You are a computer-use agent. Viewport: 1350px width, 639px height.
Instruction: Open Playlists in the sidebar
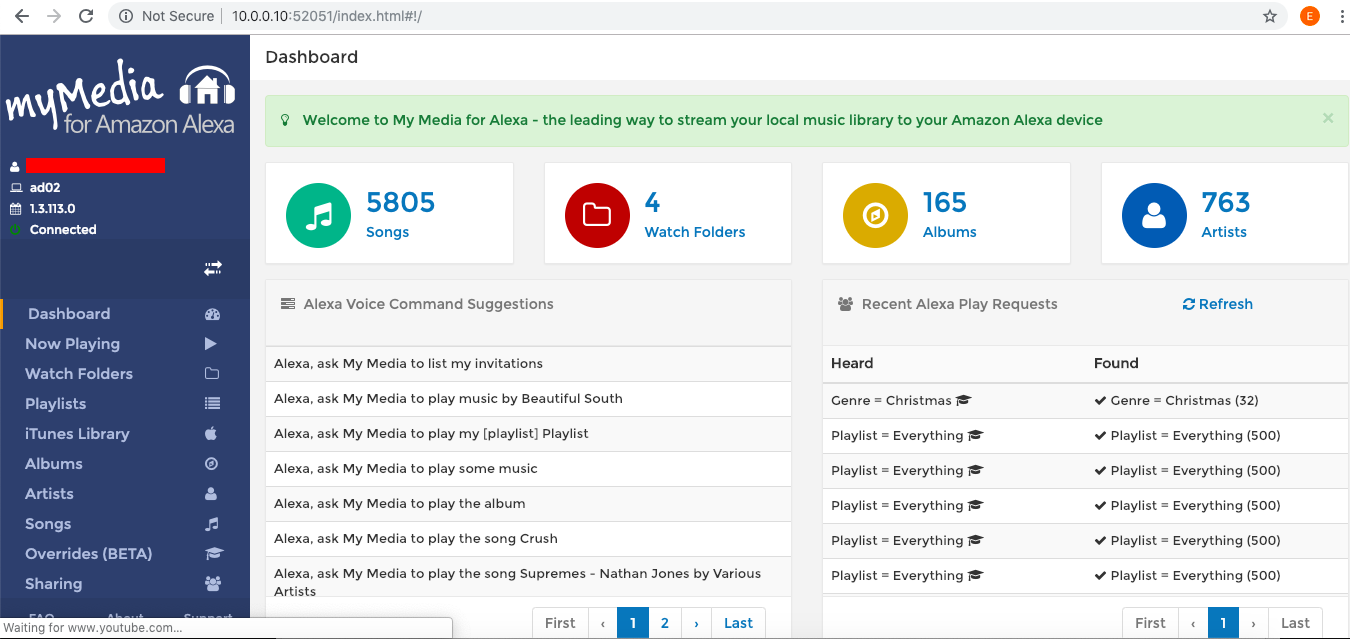click(125, 404)
